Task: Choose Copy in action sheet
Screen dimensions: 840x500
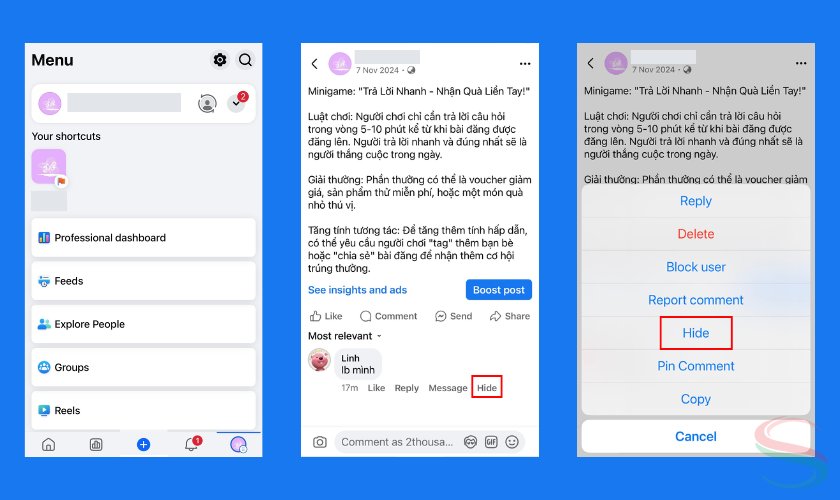Action: click(695, 399)
